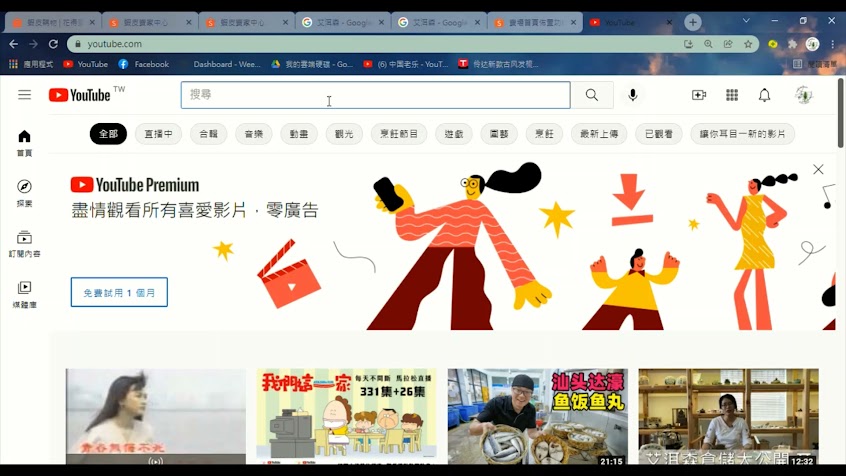Image resolution: width=846 pixels, height=476 pixels.
Task: Switch to the active YouTube browser tab
Action: tap(629, 23)
